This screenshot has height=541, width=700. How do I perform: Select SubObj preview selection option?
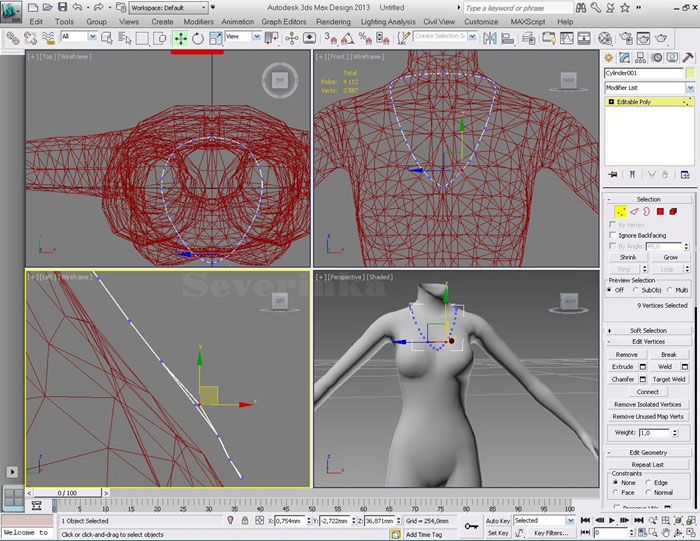click(638, 290)
